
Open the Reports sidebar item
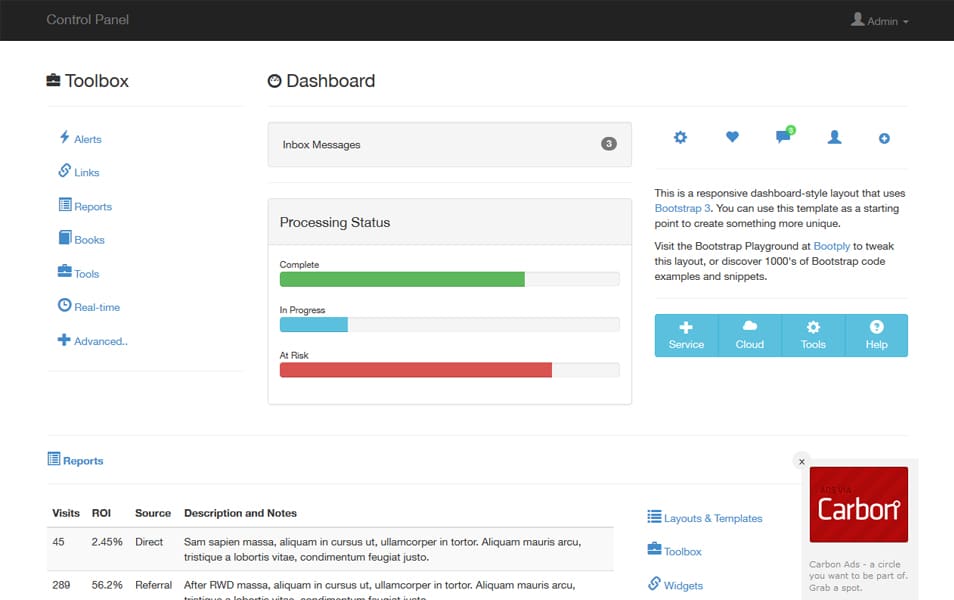pyautogui.click(x=91, y=206)
